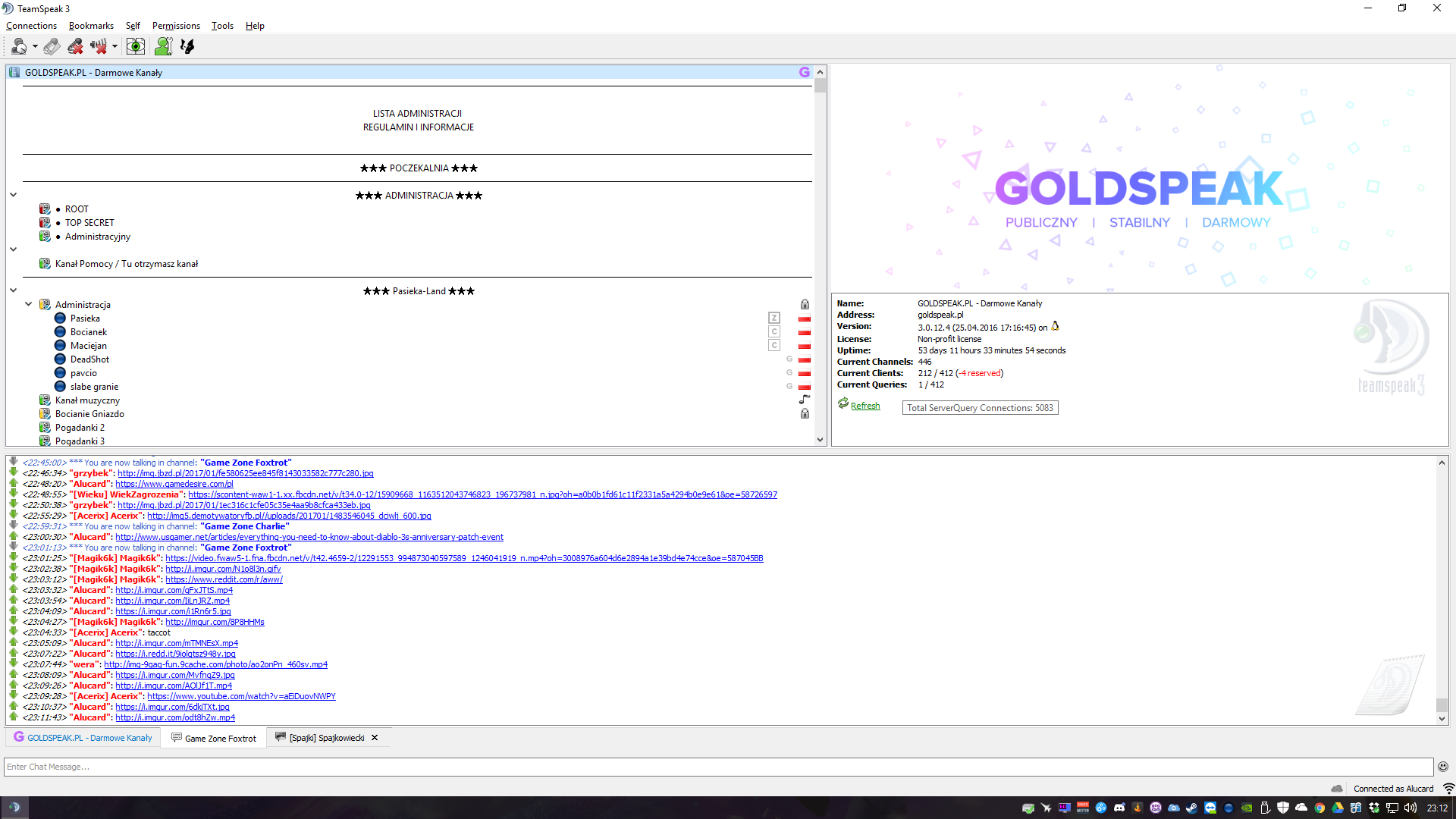
Task: Click the Subscribe to All Channels eye icon
Action: [x=136, y=47]
